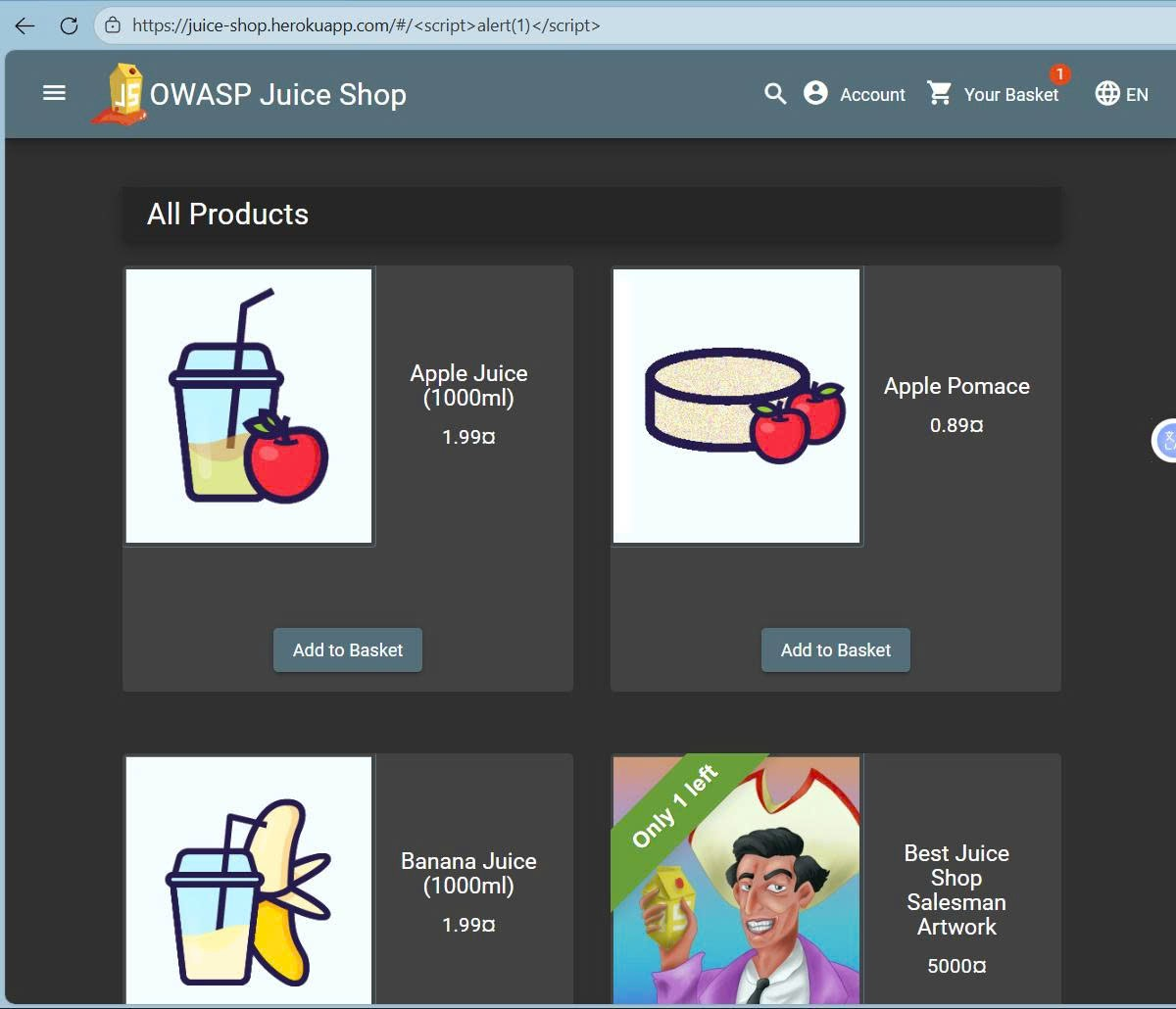Click the Account user avatar icon
1176x1009 pixels.
click(x=815, y=93)
